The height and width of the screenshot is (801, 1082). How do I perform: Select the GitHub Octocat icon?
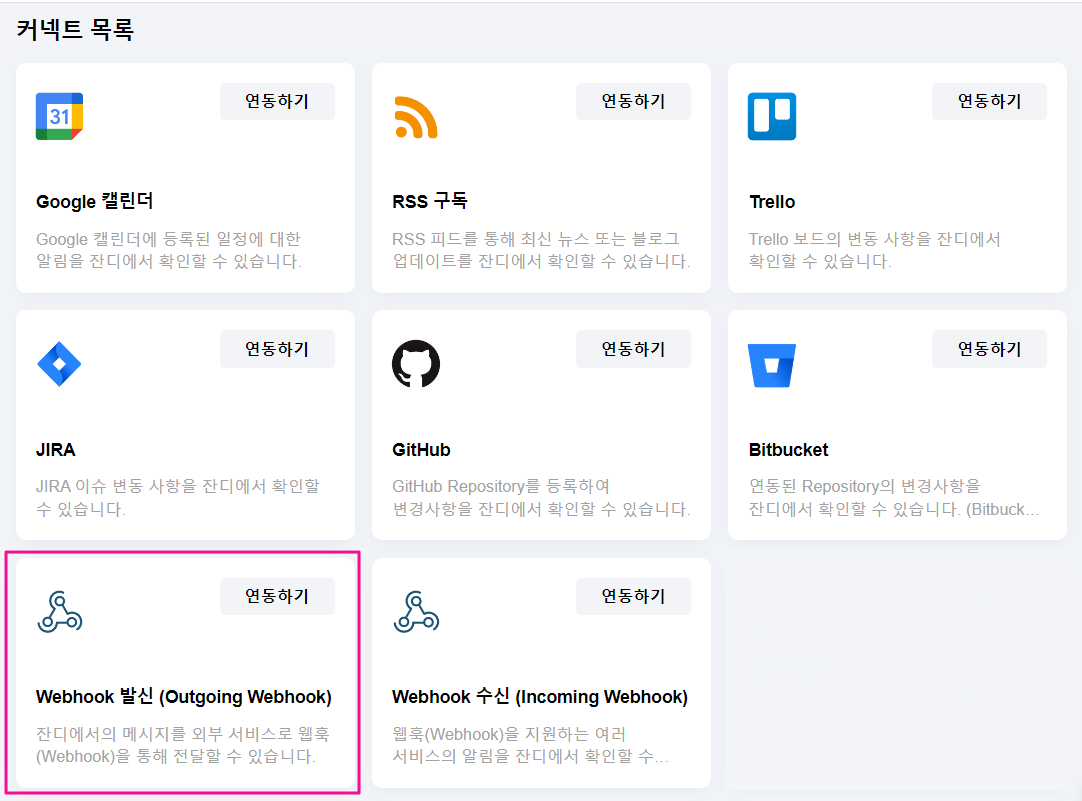click(416, 364)
